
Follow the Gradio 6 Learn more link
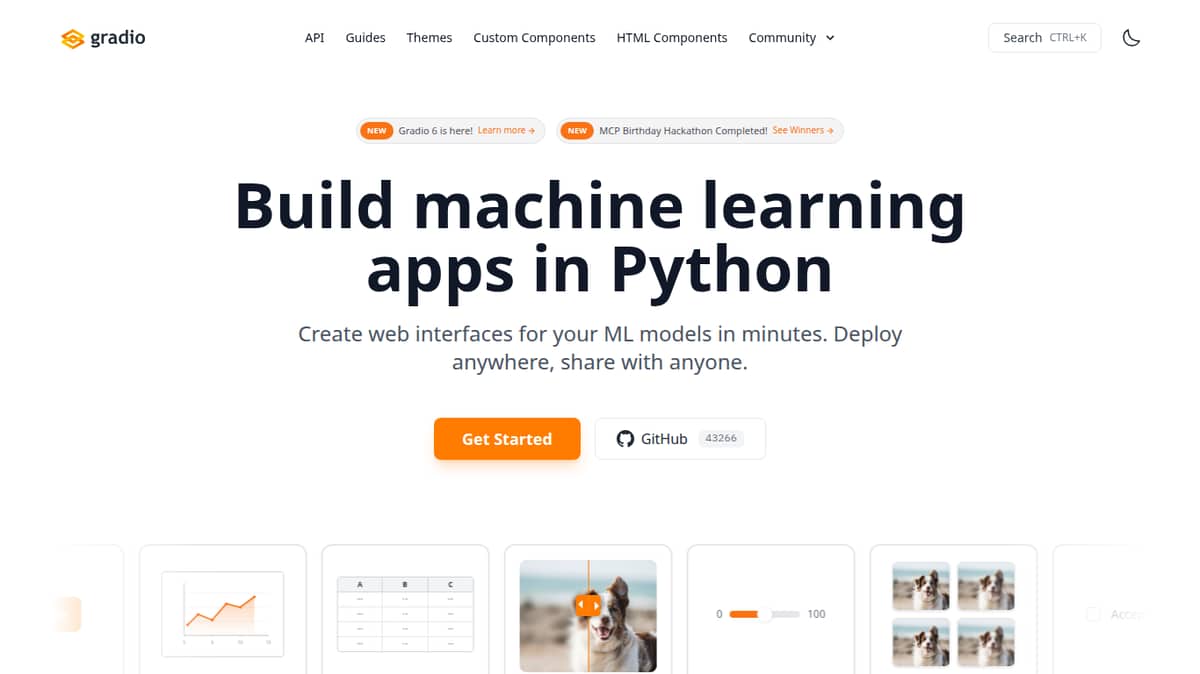[506, 130]
